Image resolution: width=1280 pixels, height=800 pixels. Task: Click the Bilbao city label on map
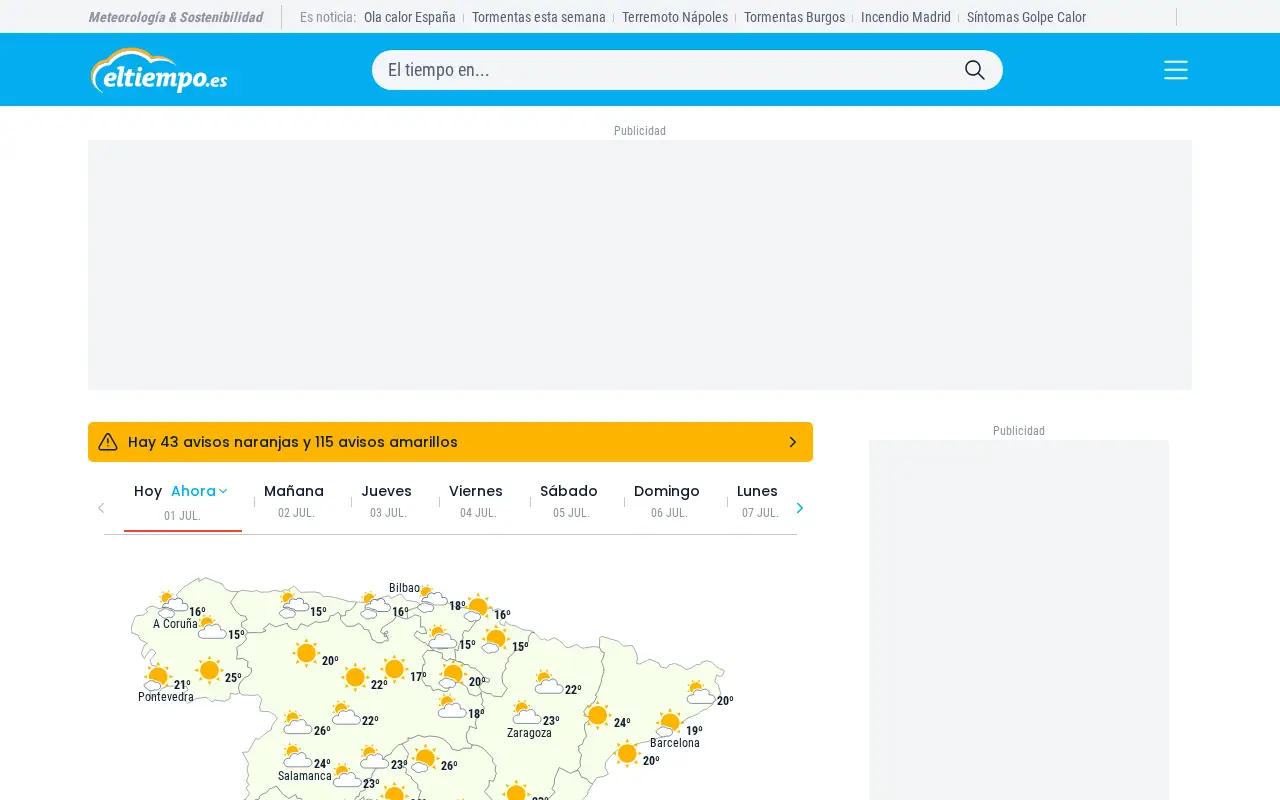pyautogui.click(x=404, y=588)
